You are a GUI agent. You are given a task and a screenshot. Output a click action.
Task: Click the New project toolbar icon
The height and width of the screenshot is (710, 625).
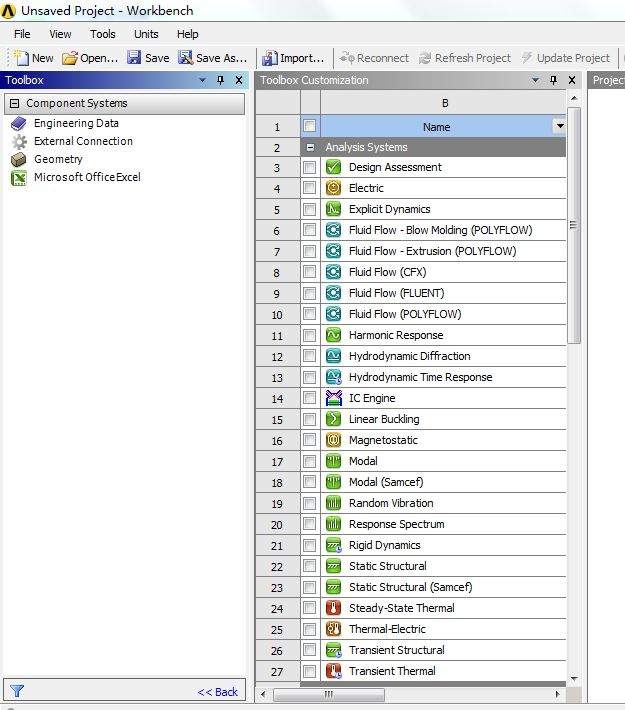pos(20,58)
